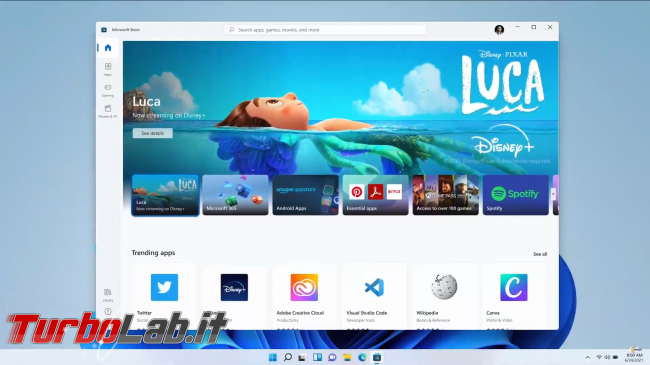This screenshot has height=365, width=650.
Task: Click the Luca hero title text
Action: coord(146,102)
